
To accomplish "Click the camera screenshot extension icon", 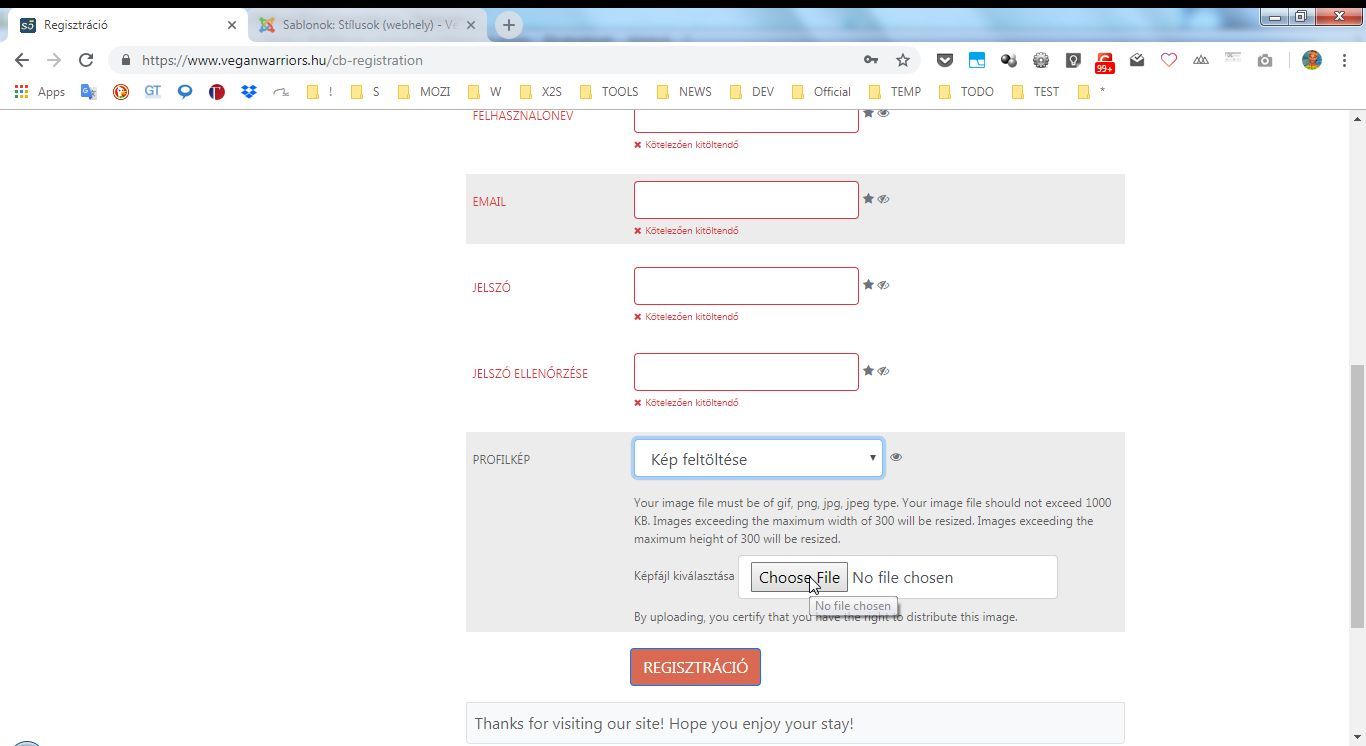I will pyautogui.click(x=1265, y=60).
